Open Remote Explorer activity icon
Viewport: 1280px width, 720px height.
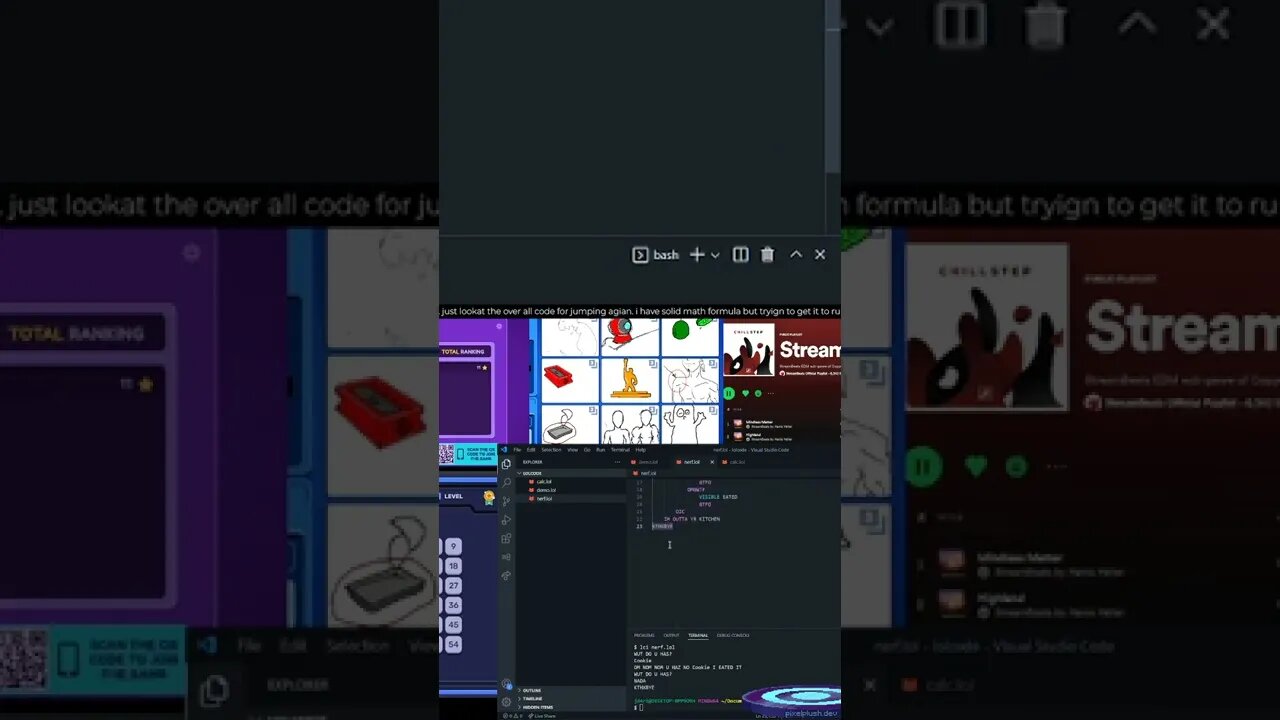tap(506, 557)
